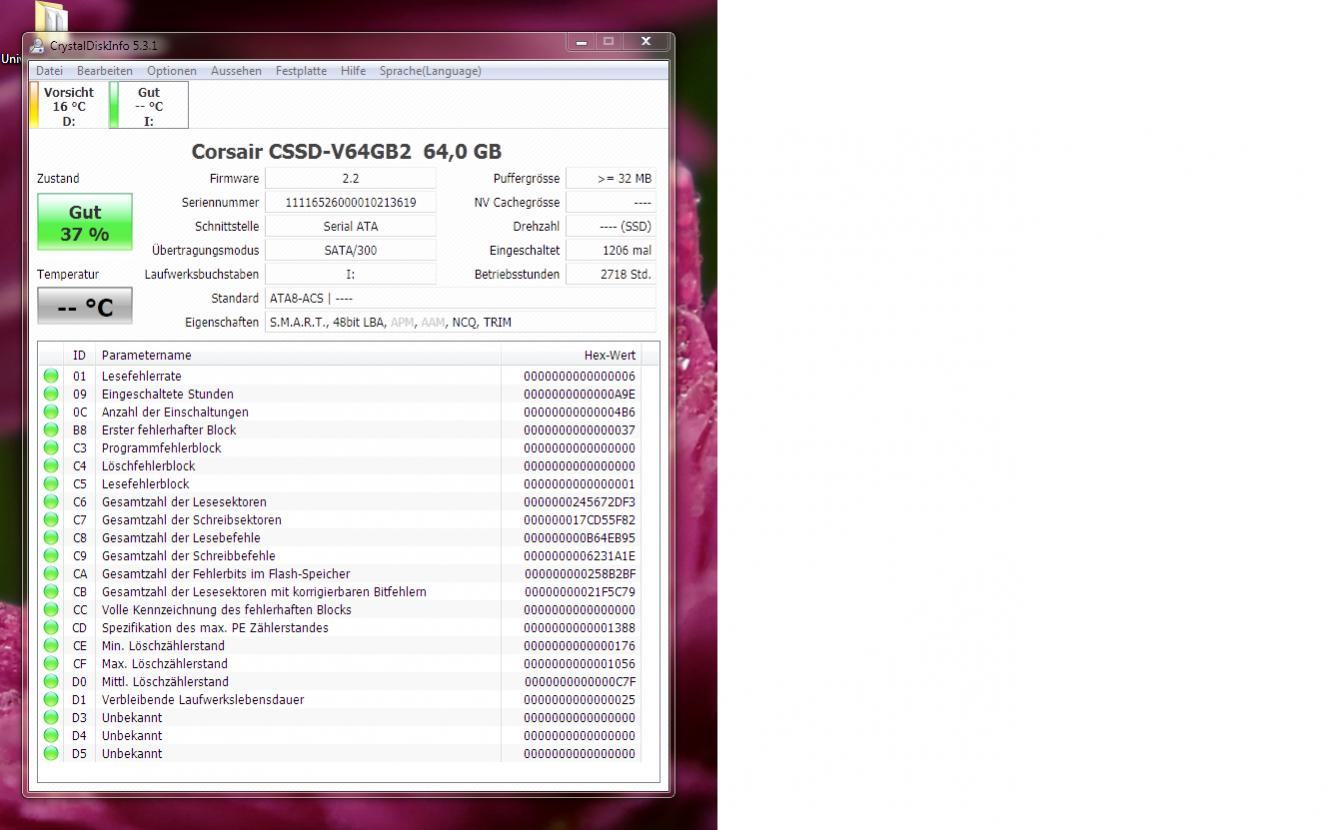Click the NV Cachegrösse value field
This screenshot has height=830, width=1339.
[611, 203]
